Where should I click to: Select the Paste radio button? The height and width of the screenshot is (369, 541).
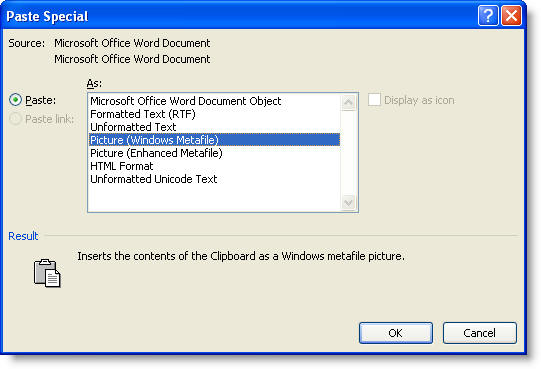click(16, 100)
